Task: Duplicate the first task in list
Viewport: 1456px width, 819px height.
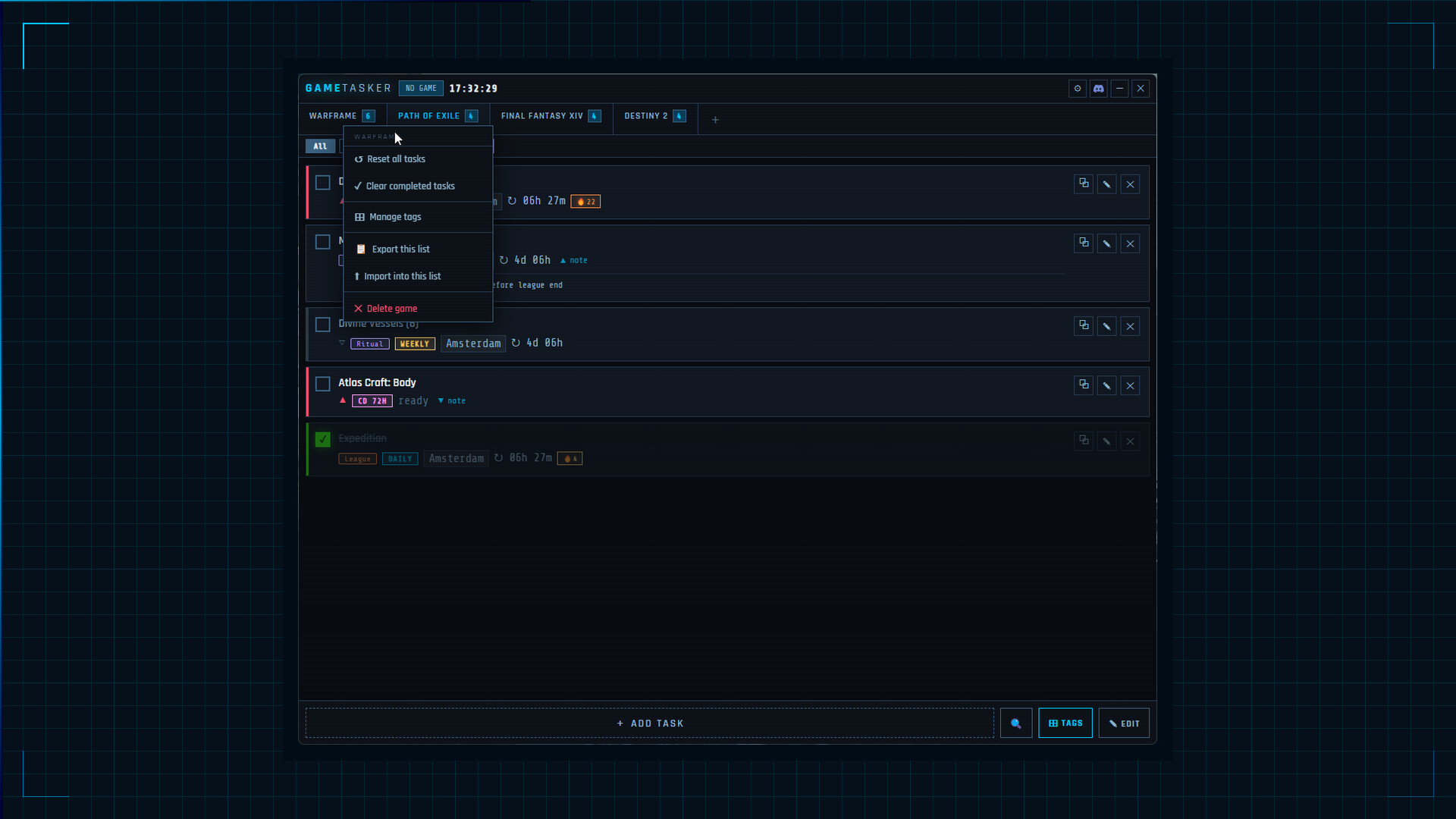Action: 1084,184
